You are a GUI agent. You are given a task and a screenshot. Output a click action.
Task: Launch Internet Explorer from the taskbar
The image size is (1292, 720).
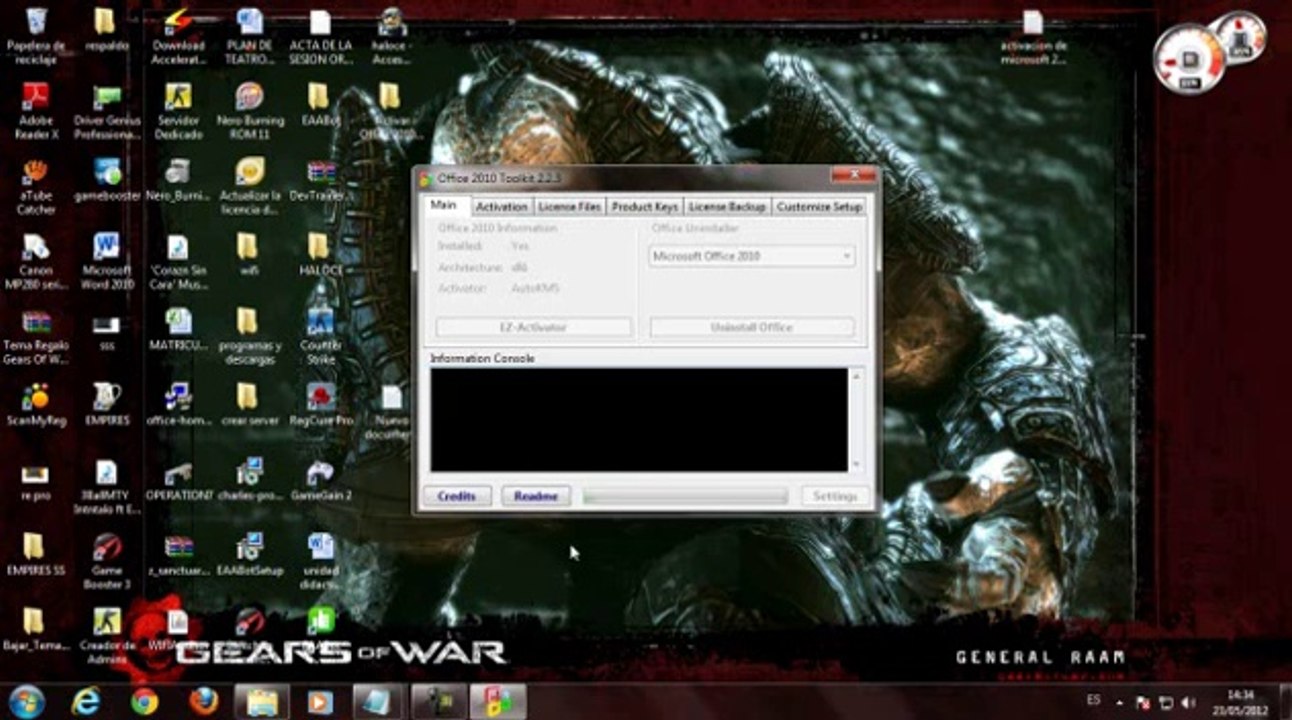[x=86, y=701]
